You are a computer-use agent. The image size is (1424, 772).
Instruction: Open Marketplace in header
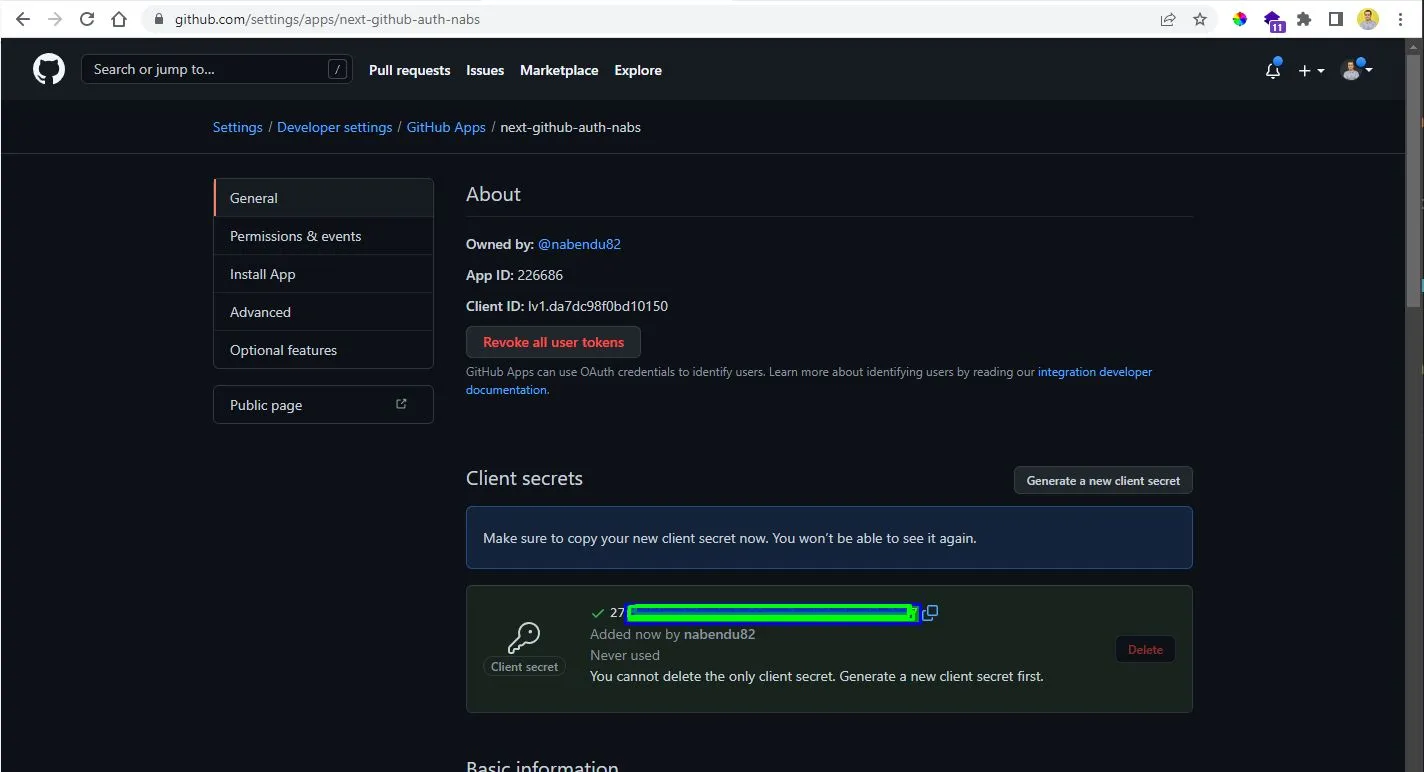[559, 70]
